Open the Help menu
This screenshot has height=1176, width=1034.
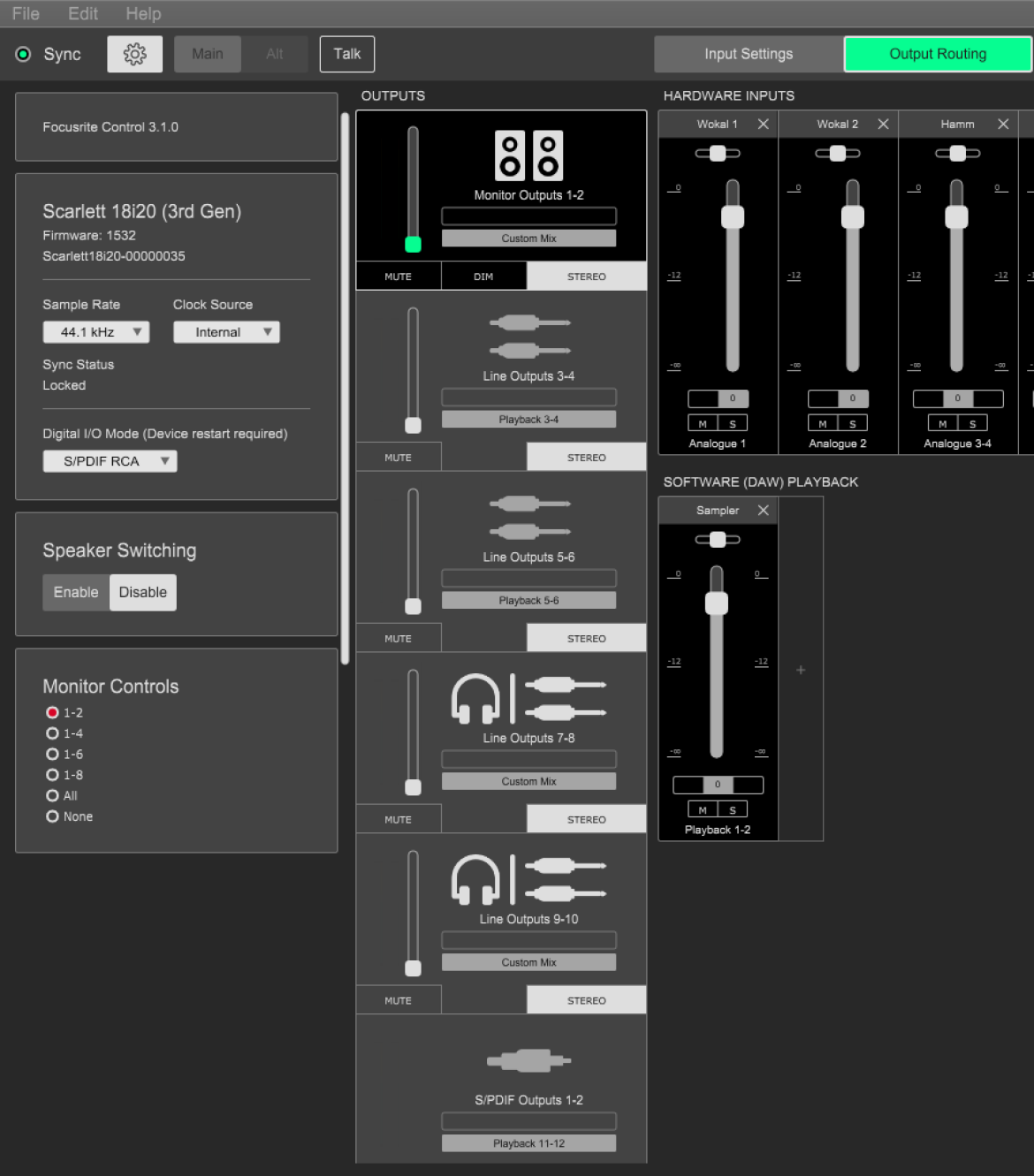143,13
